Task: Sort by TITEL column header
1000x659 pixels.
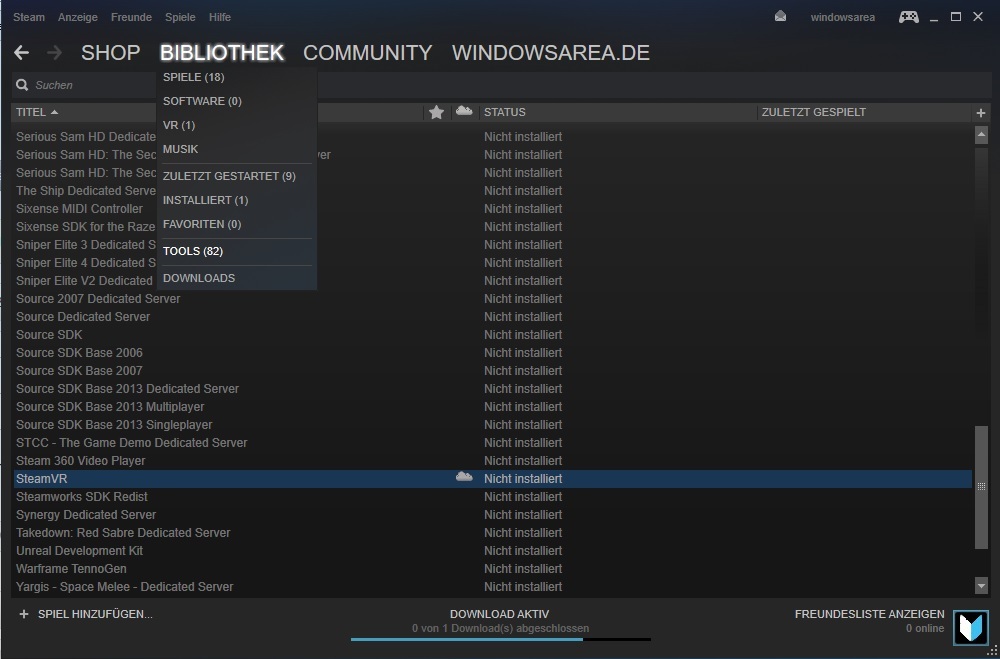Action: tap(37, 112)
